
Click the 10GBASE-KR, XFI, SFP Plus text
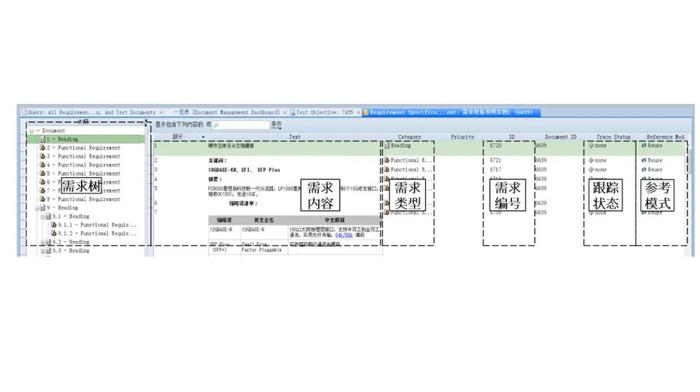[244, 170]
